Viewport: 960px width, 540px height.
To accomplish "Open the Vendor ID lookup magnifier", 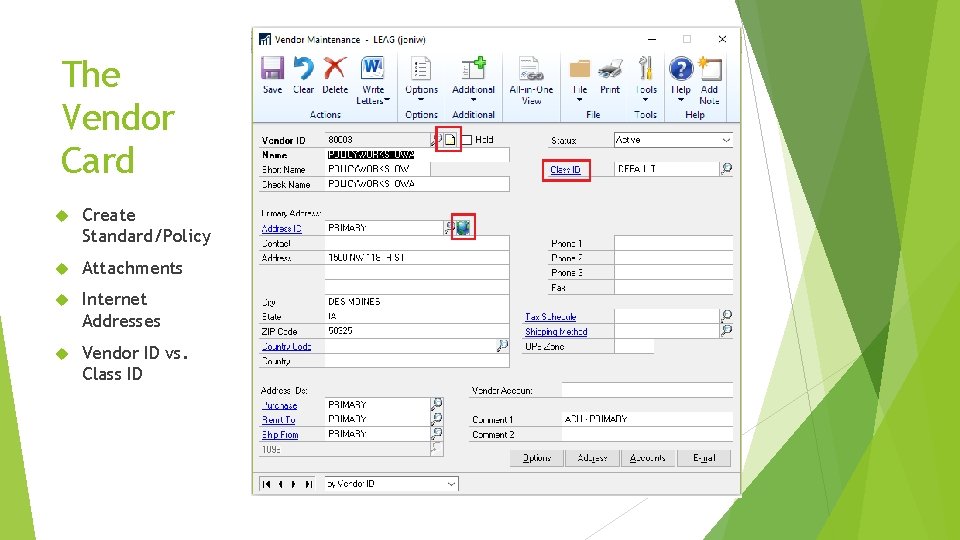I will pos(435,140).
